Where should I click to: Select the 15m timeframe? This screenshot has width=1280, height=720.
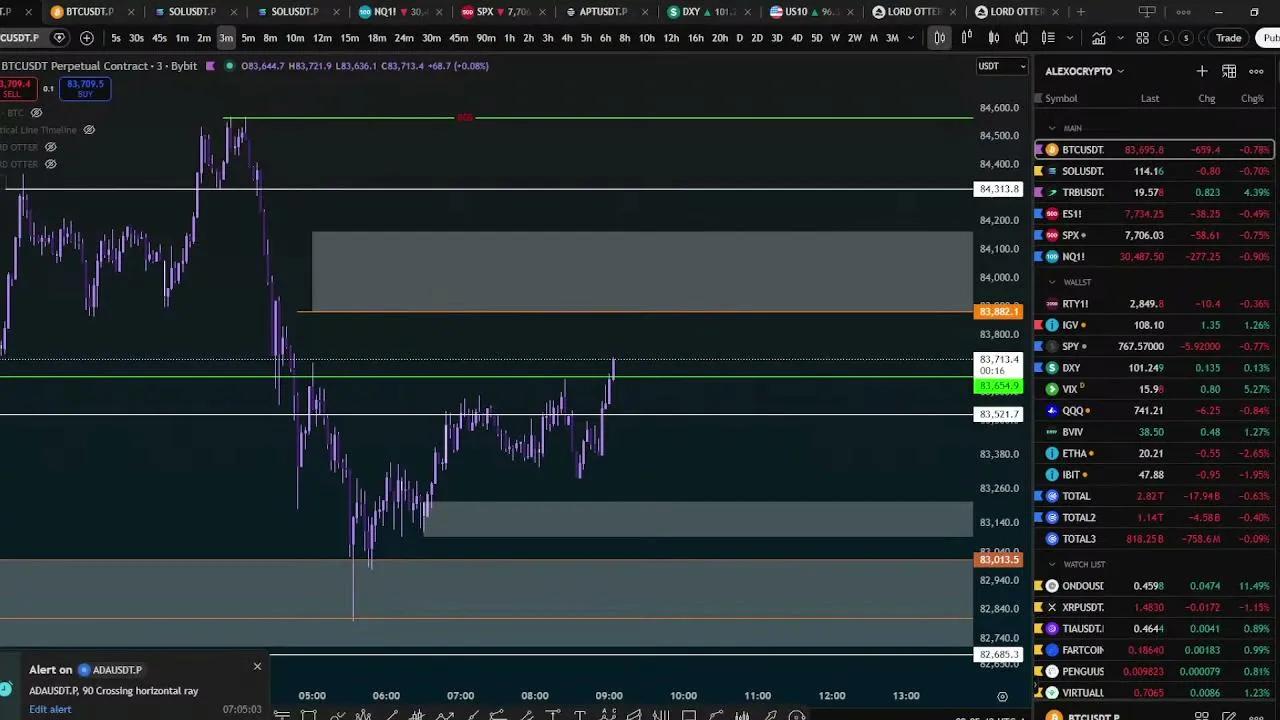pos(349,38)
